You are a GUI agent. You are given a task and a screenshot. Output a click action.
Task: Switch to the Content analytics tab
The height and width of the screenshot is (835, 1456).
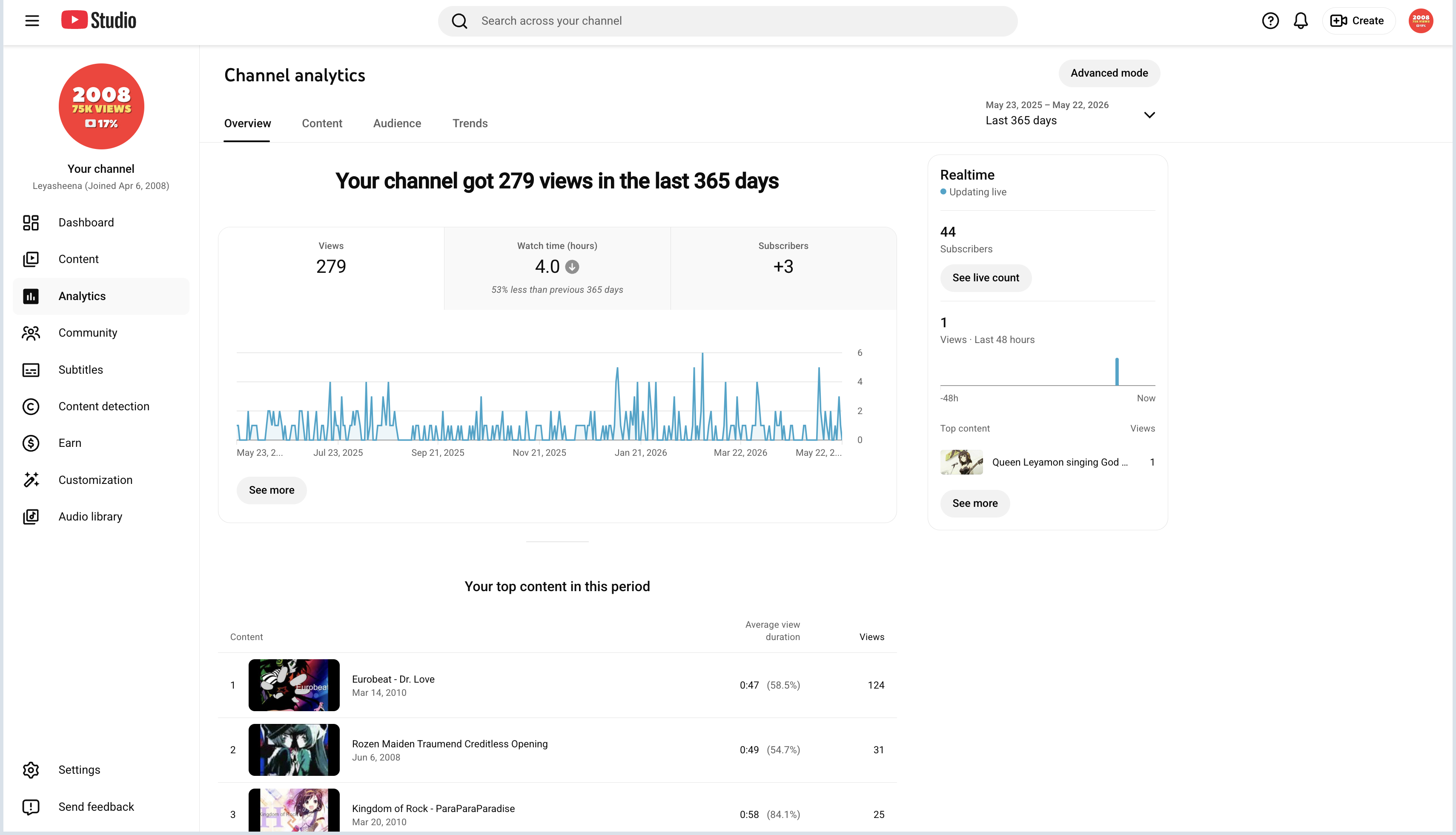click(x=322, y=123)
